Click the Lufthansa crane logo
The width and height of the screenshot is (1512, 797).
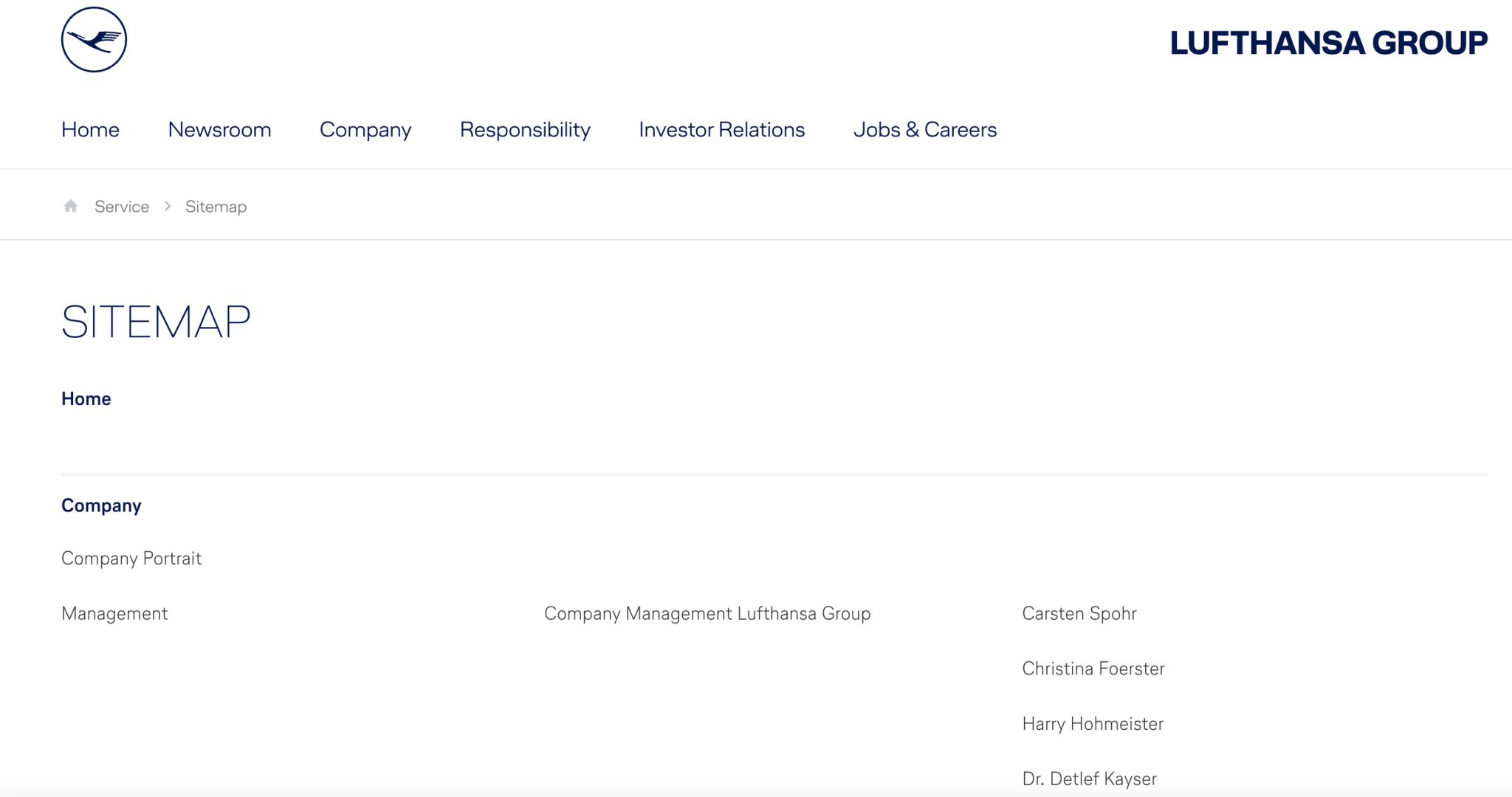point(94,40)
